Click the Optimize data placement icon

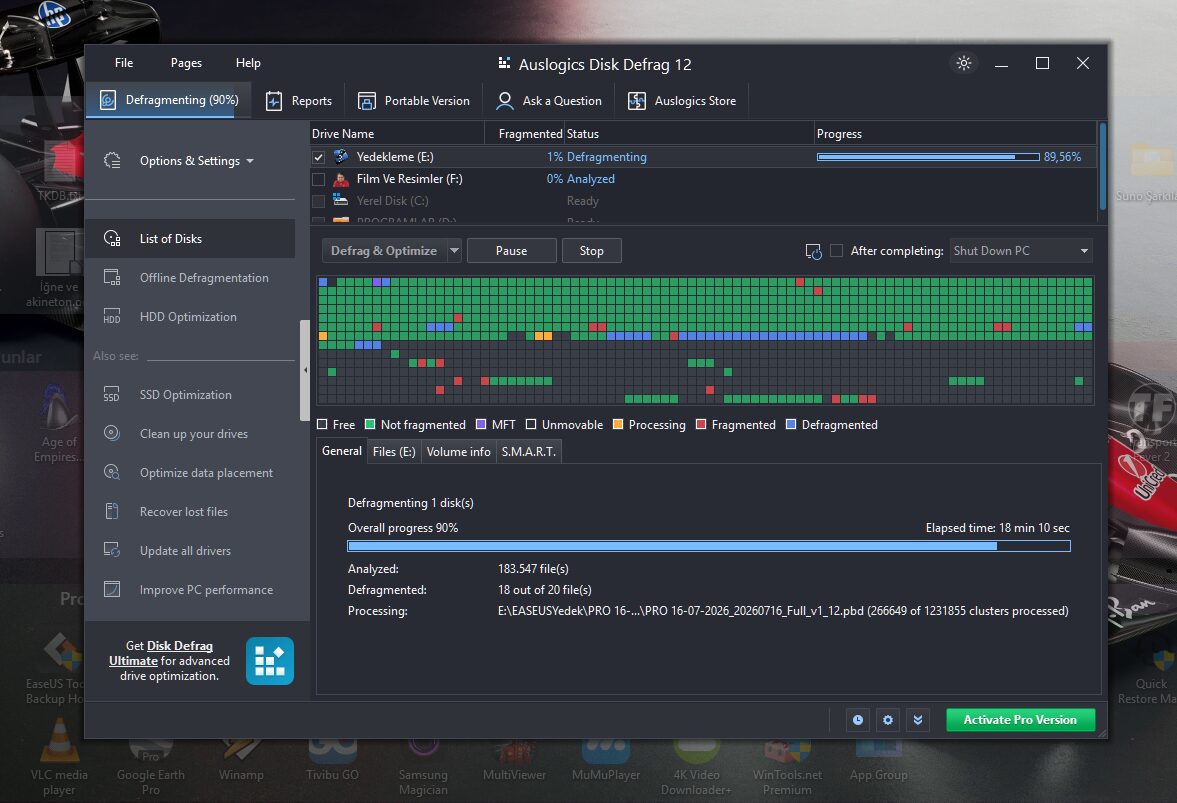(x=112, y=473)
